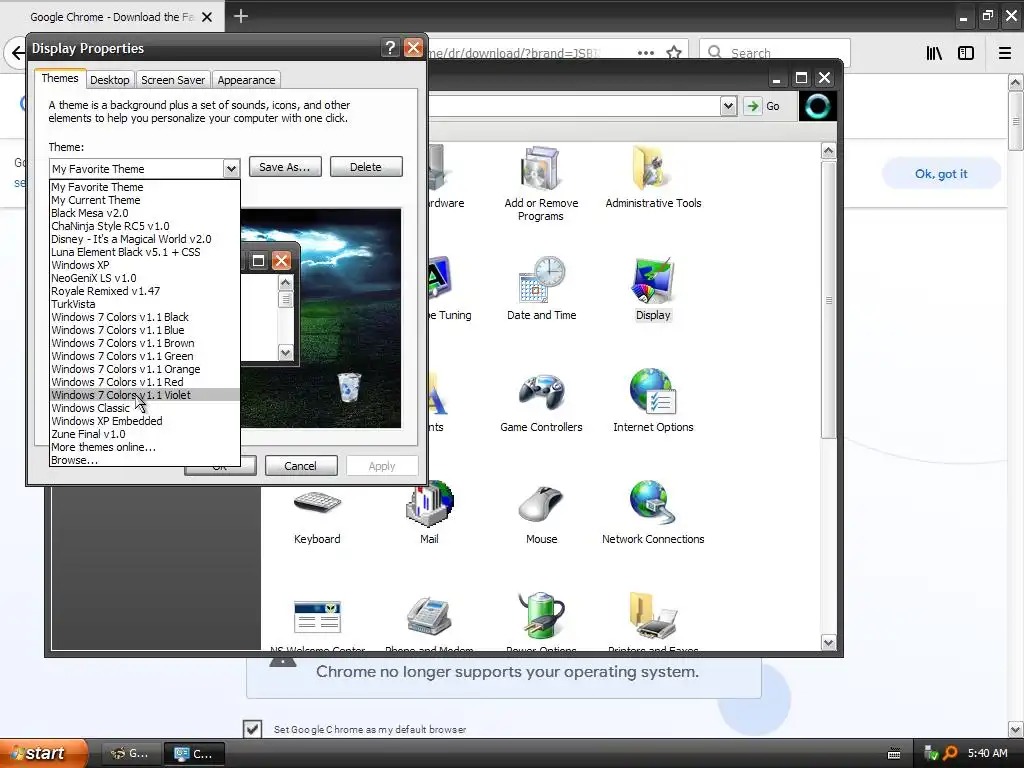Viewport: 1024px width, 768px height.
Task: Click Cancel in Display Properties
Action: [300, 466]
